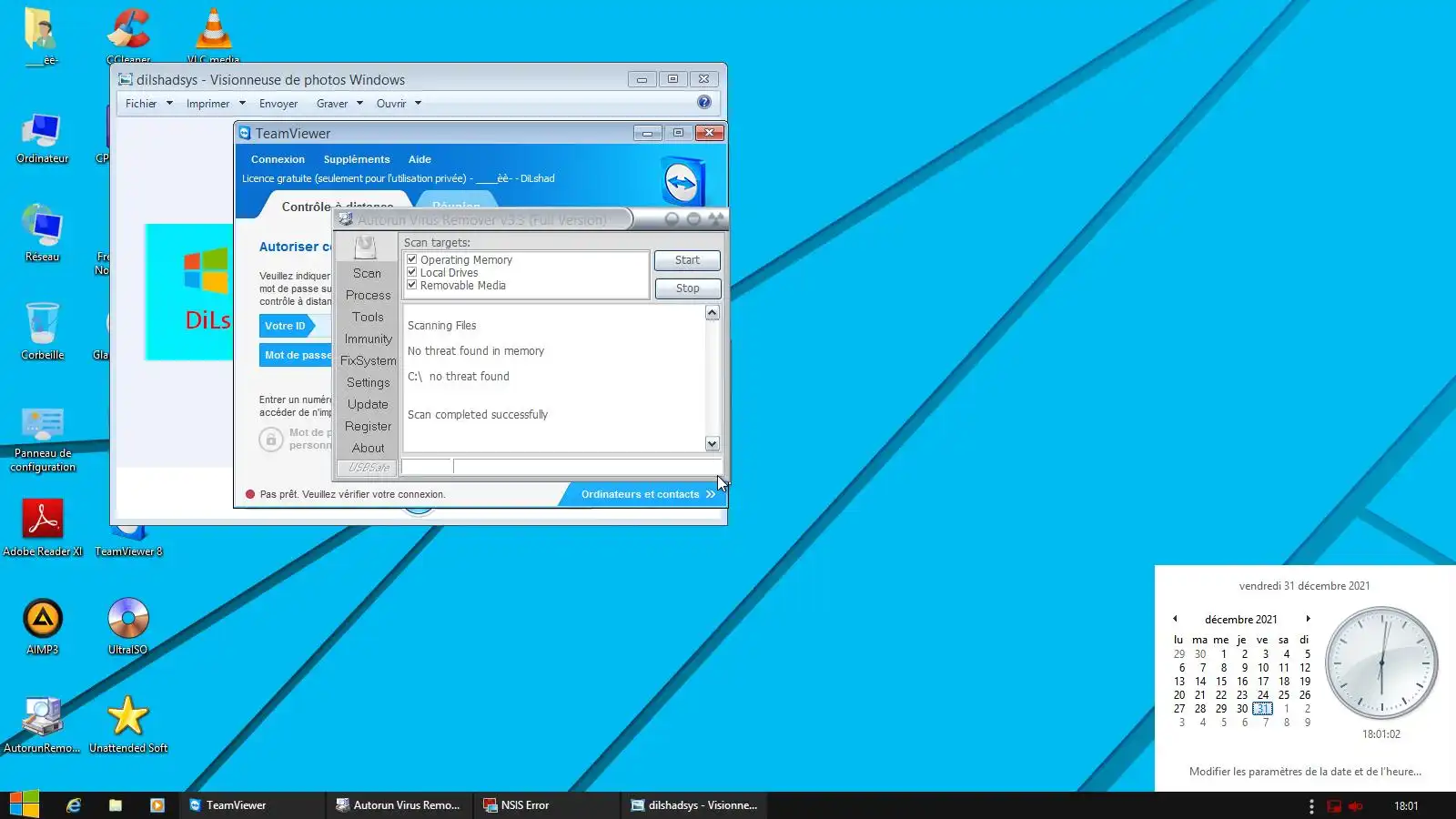
Task: Select Process in the Autorun Virus Remover sidebar
Action: (x=368, y=295)
